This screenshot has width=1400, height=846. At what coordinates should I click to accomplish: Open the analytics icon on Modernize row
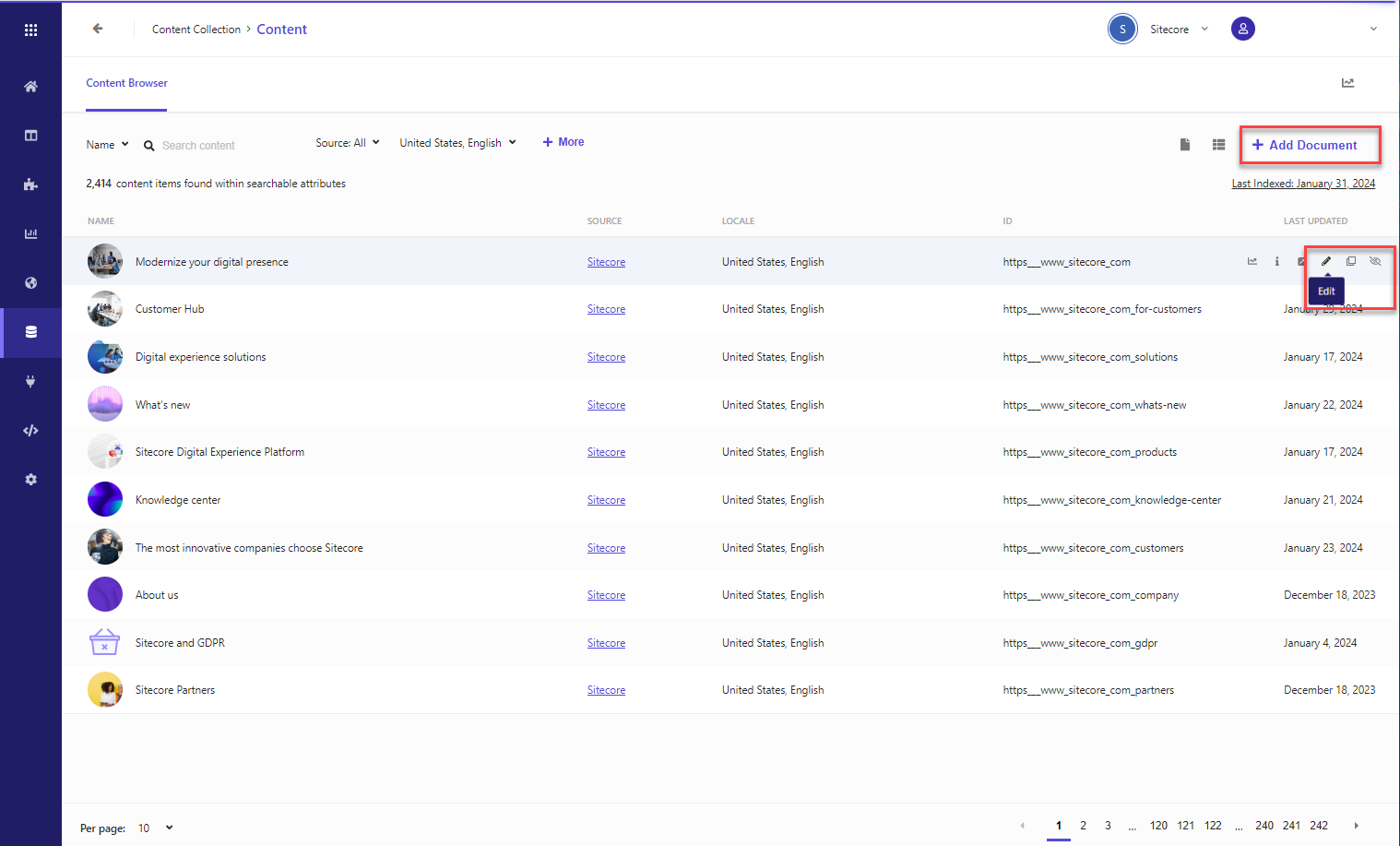click(x=1252, y=261)
